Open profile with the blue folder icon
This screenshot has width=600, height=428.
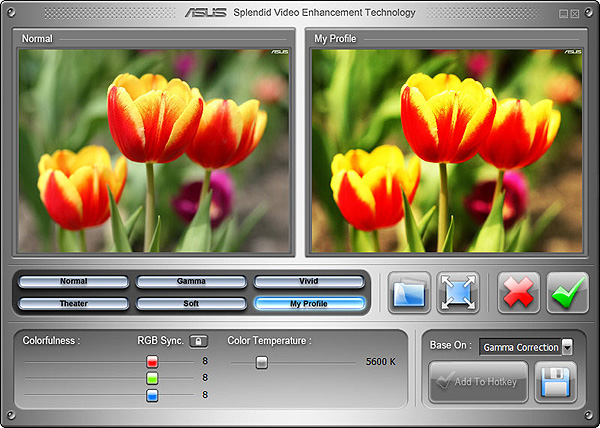[409, 293]
